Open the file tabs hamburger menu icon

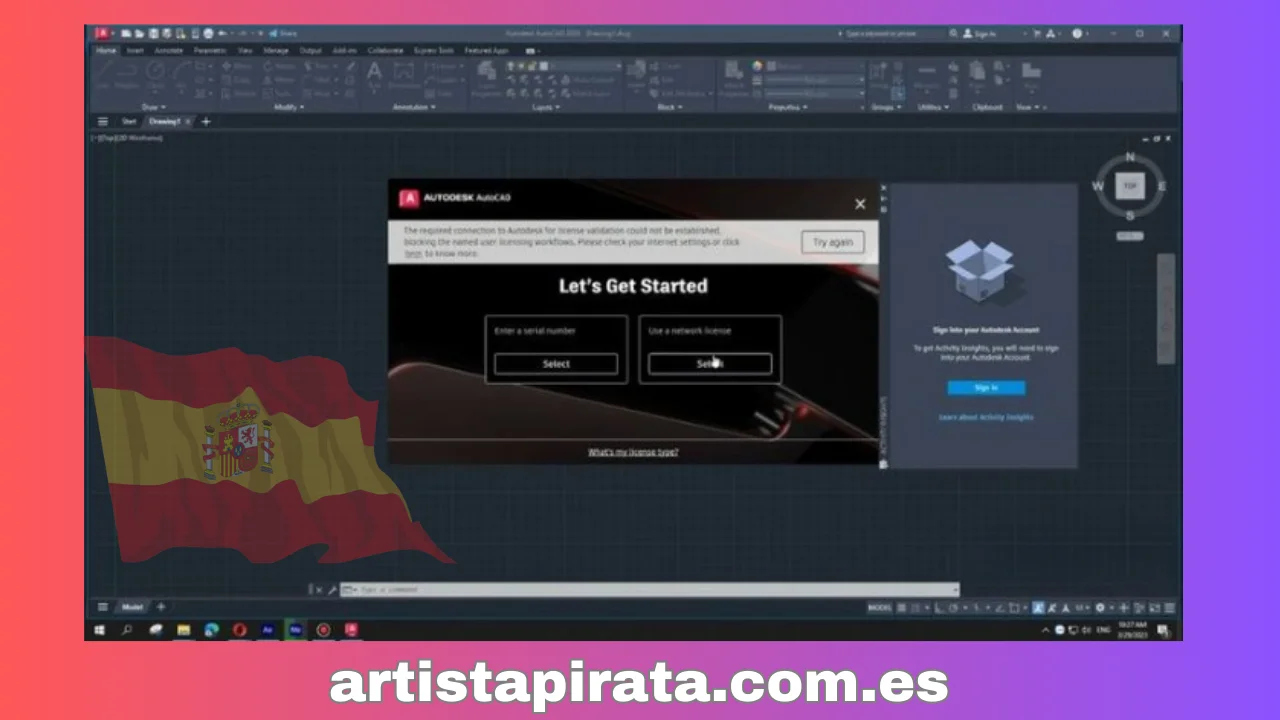(x=102, y=122)
